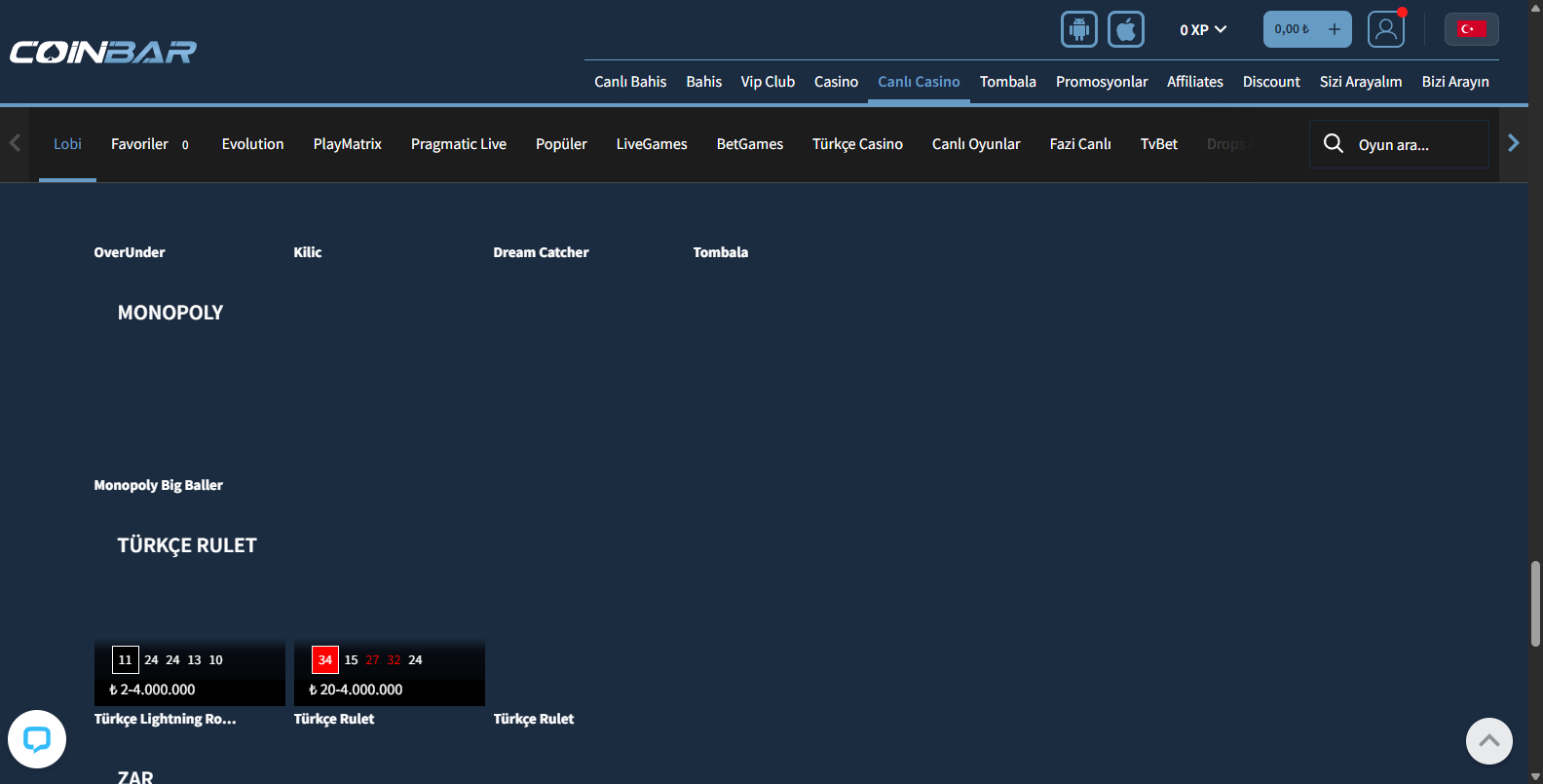Click the scroll-to-top arrow button
The height and width of the screenshot is (784, 1543).
[1489, 741]
